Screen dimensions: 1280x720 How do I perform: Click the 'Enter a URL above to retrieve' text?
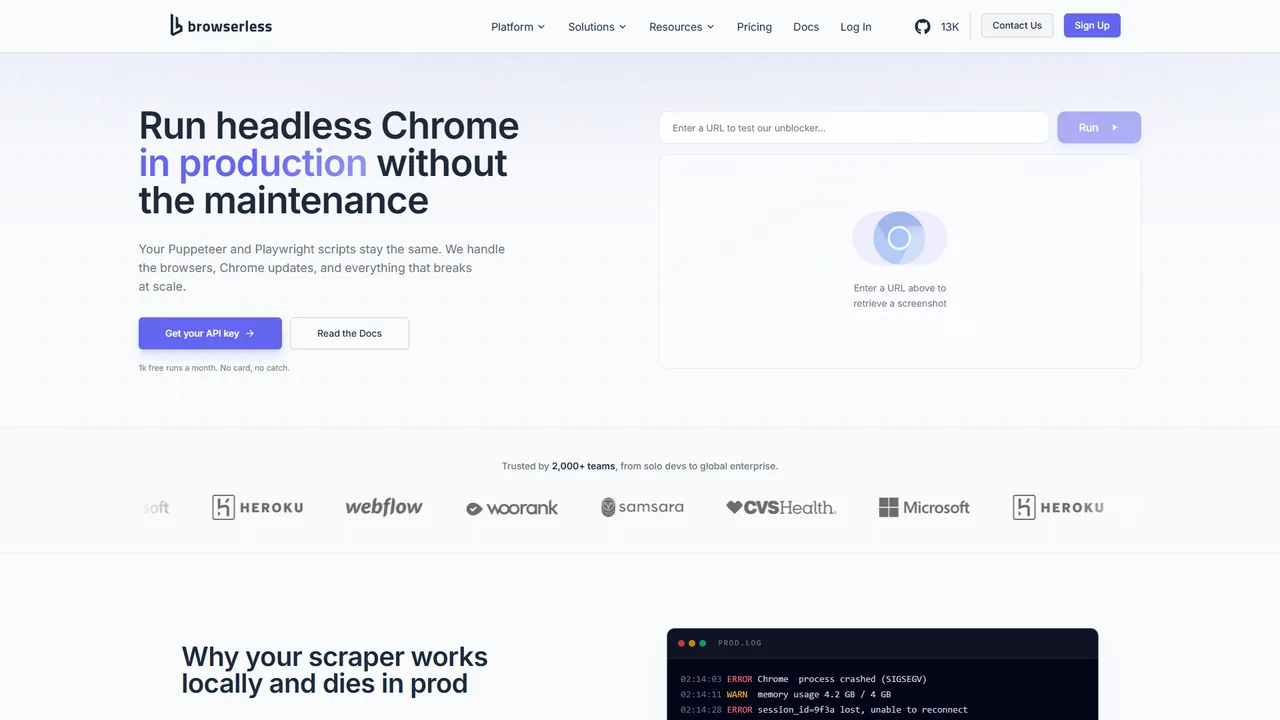pyautogui.click(x=900, y=295)
